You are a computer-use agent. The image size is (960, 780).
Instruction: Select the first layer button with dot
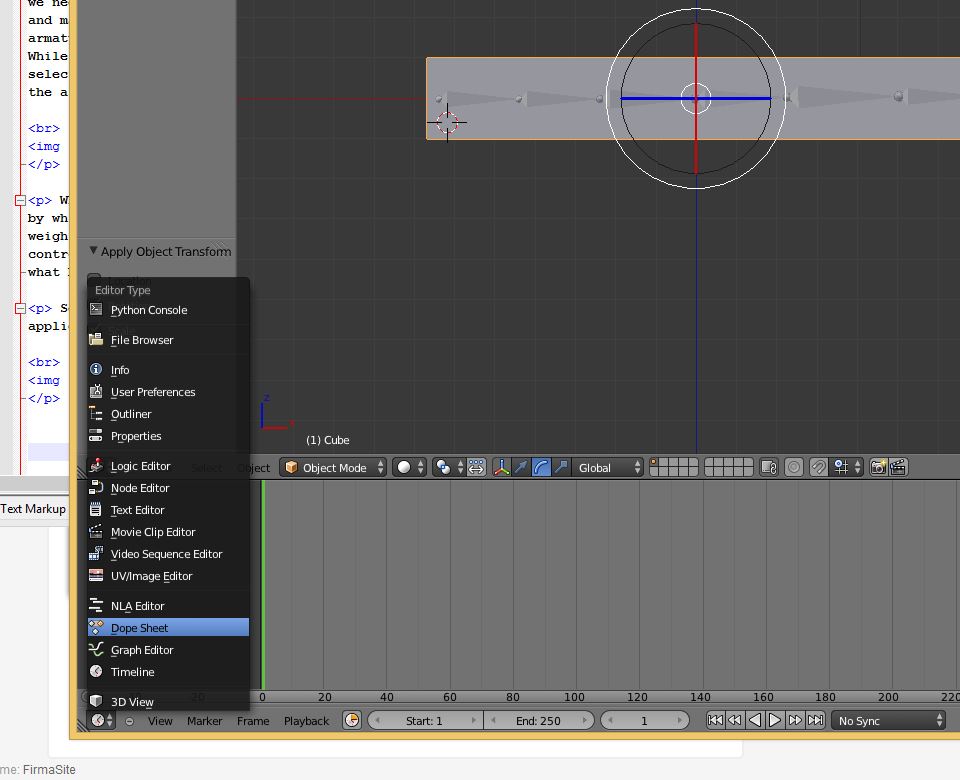[x=654, y=463]
